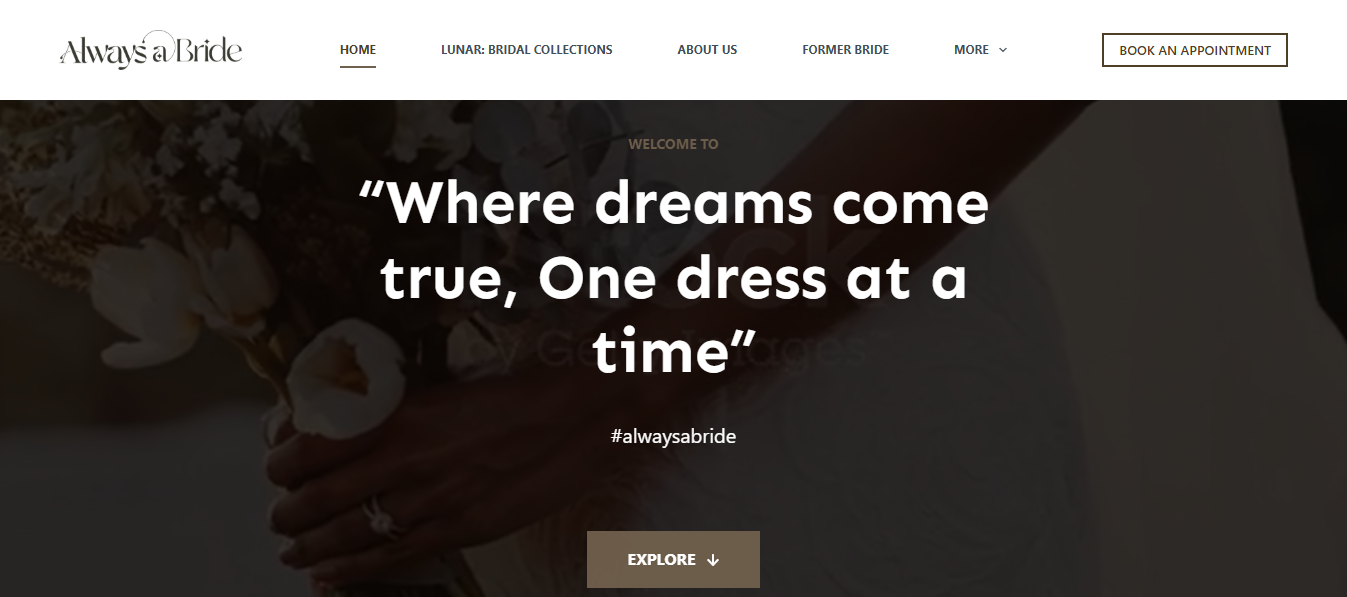Screen dimensions: 1347x597
Task: Click the 'Where dreams come true' headline
Action: 673,279
